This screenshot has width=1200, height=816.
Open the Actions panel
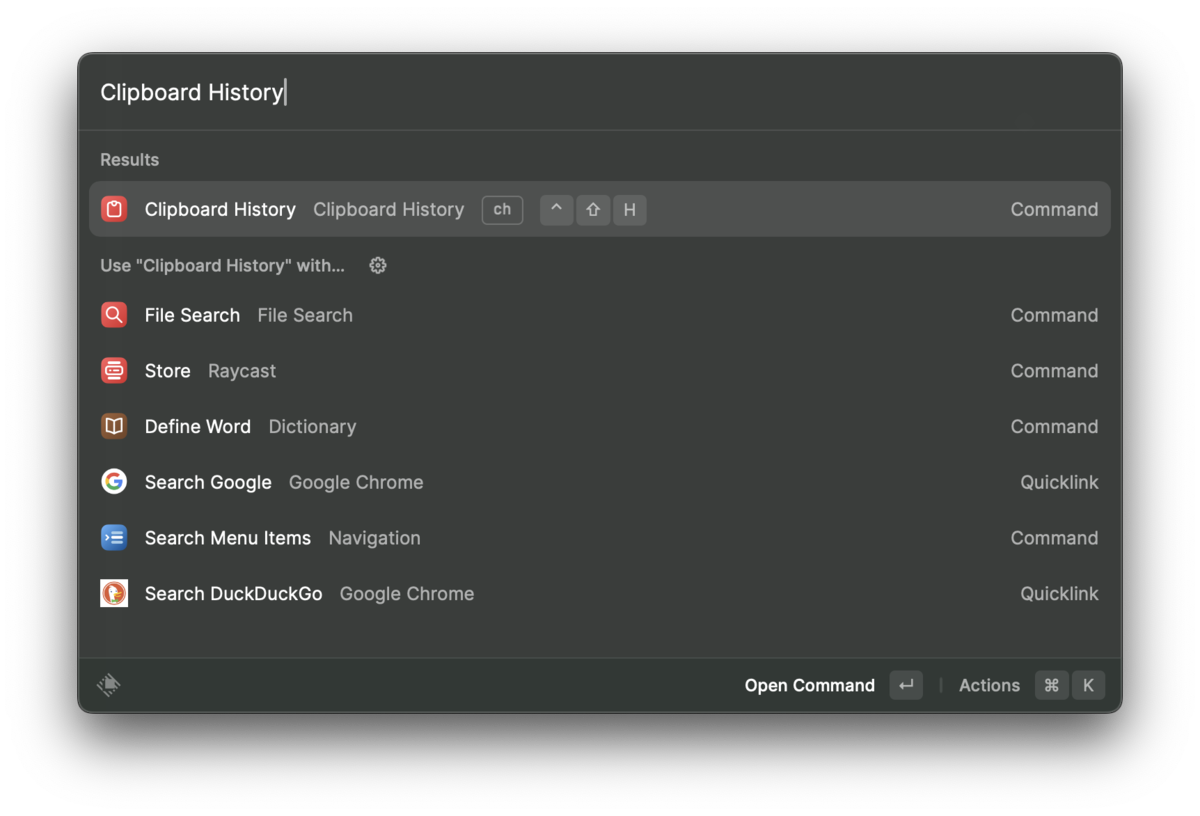(x=988, y=685)
